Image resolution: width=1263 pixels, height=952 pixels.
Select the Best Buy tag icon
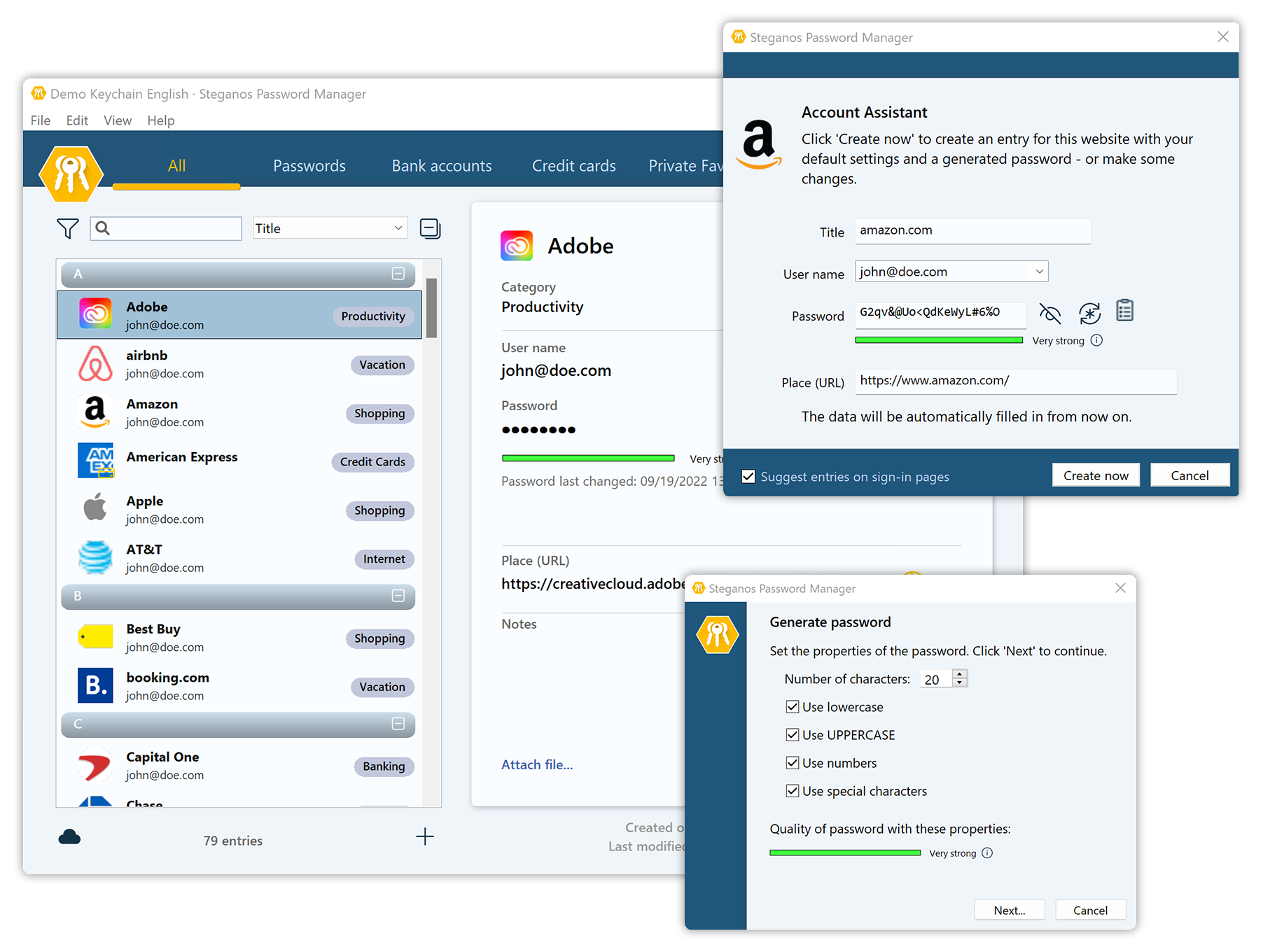point(95,636)
